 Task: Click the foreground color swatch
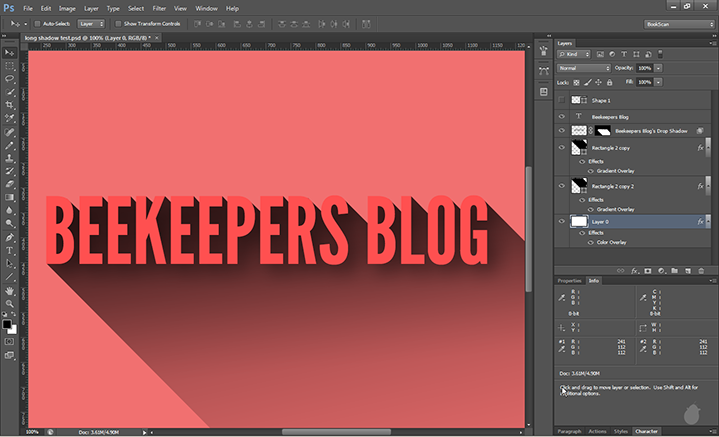[7, 323]
